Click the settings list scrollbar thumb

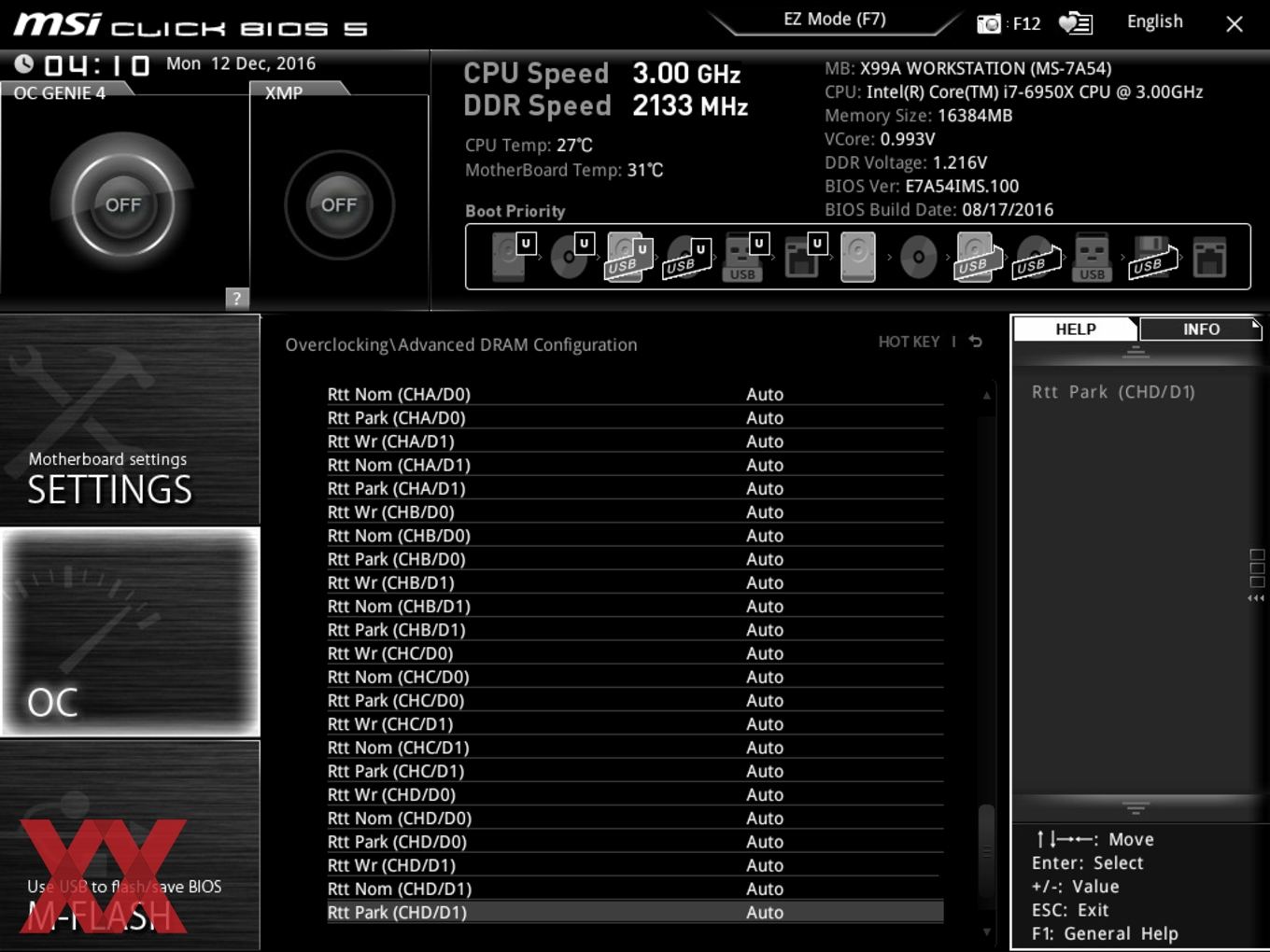click(986, 852)
